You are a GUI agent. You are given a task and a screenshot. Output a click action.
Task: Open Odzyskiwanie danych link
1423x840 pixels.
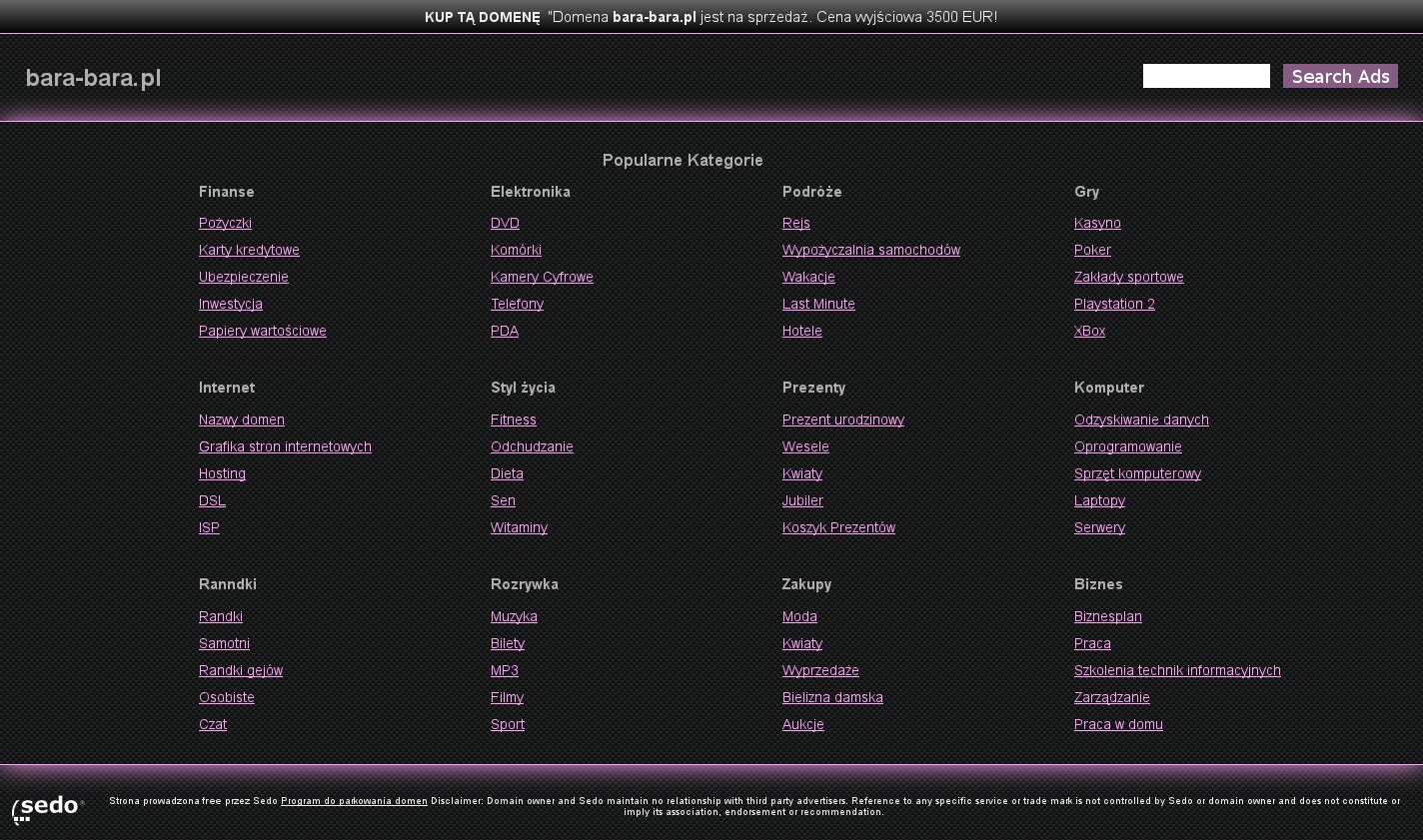(1141, 420)
